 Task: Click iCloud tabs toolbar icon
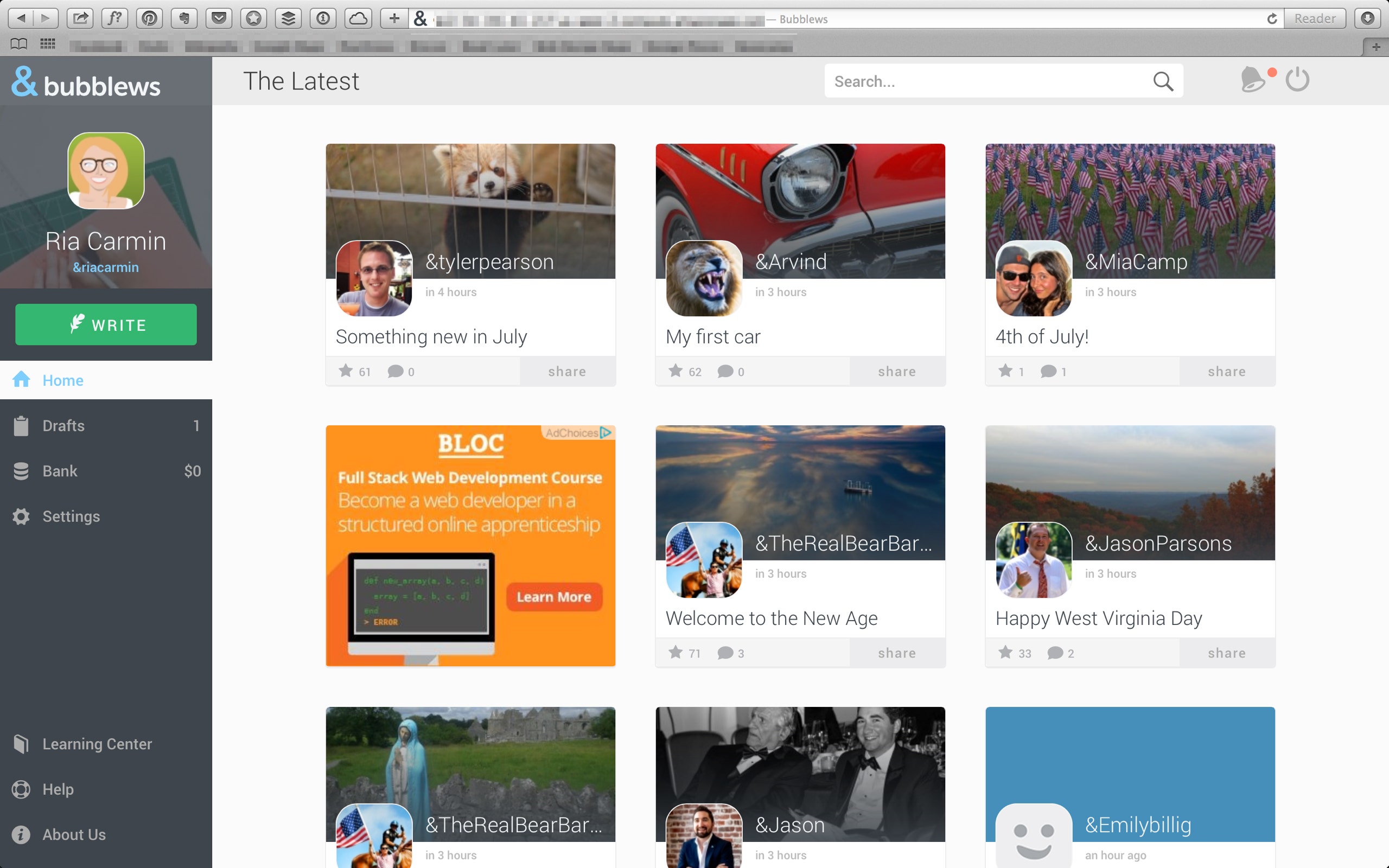[358, 18]
